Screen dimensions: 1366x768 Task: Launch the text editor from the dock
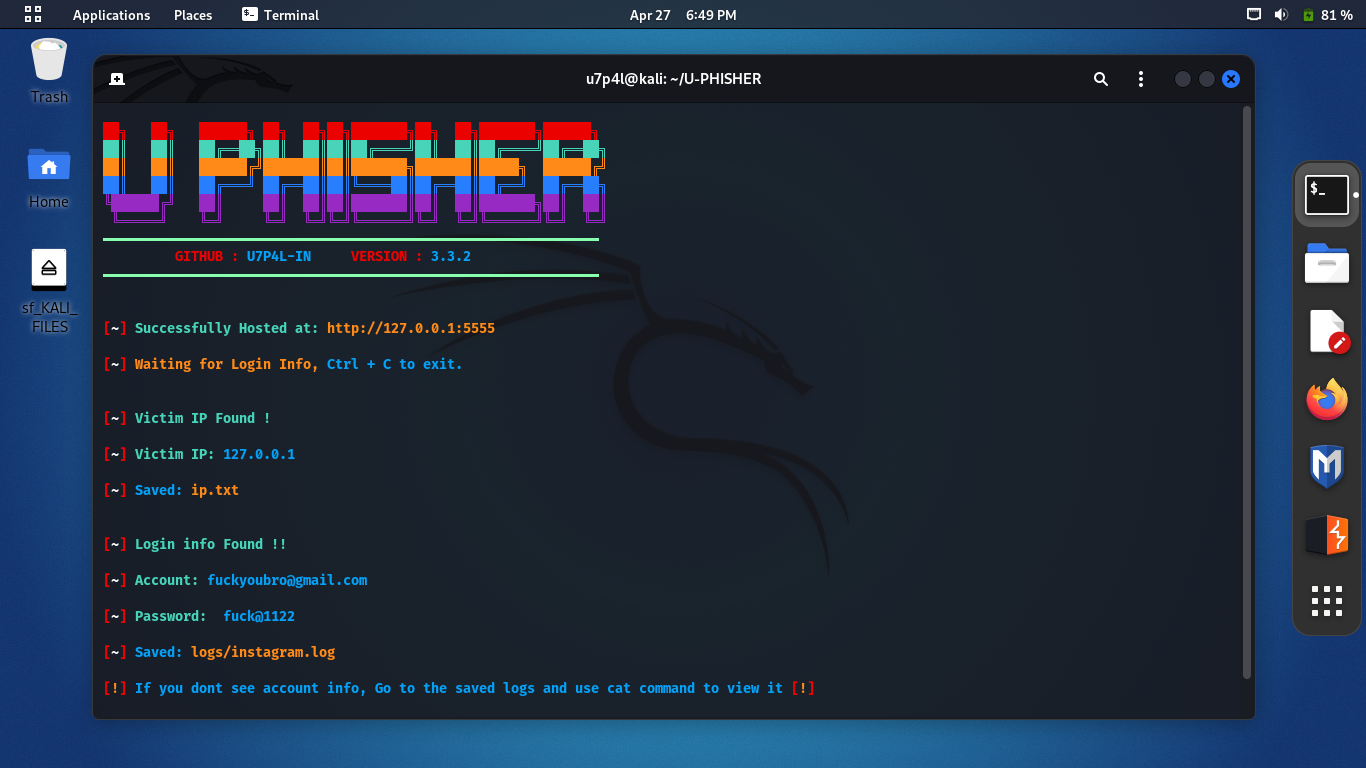click(x=1327, y=332)
